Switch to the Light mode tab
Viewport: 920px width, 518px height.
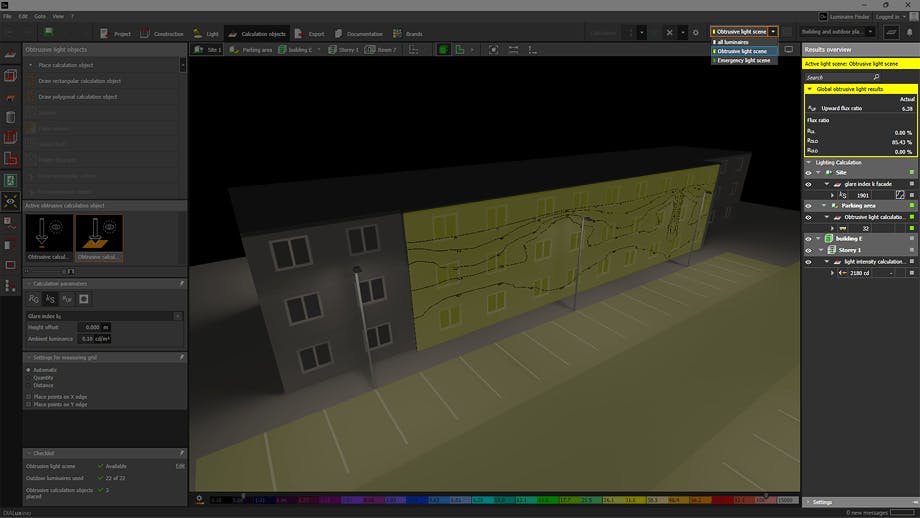[x=206, y=33]
